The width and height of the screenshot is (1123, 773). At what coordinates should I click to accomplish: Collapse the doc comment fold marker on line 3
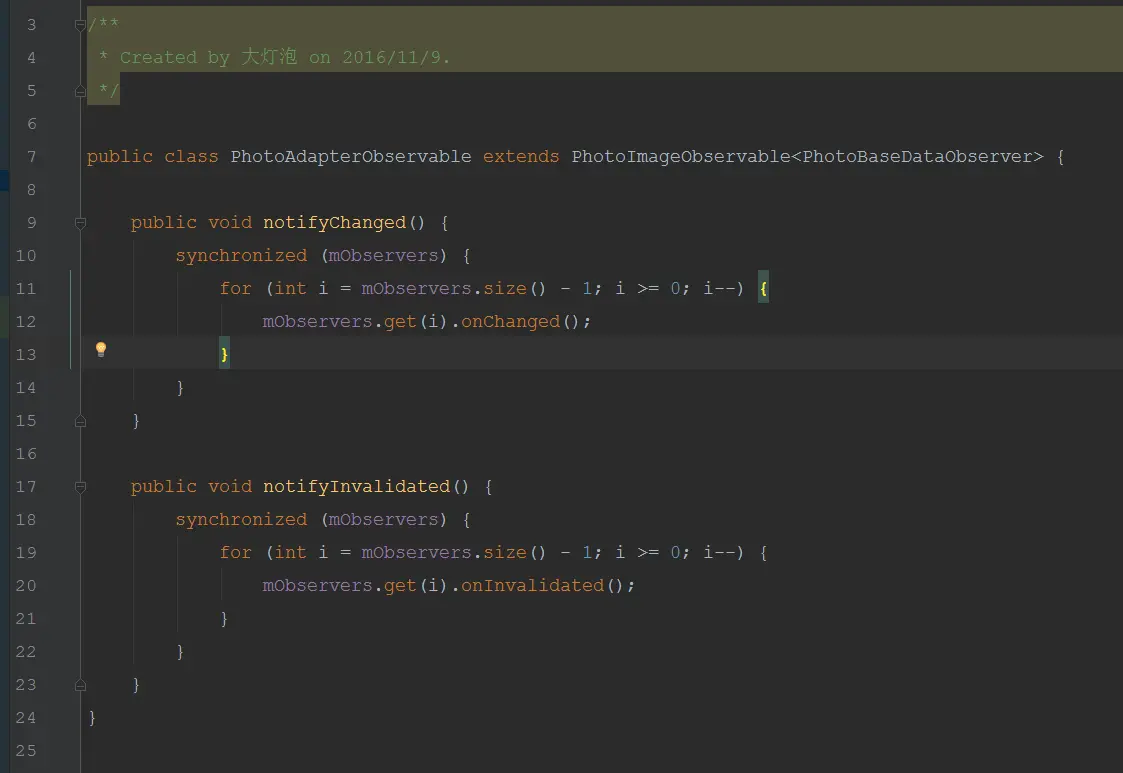tap(80, 25)
